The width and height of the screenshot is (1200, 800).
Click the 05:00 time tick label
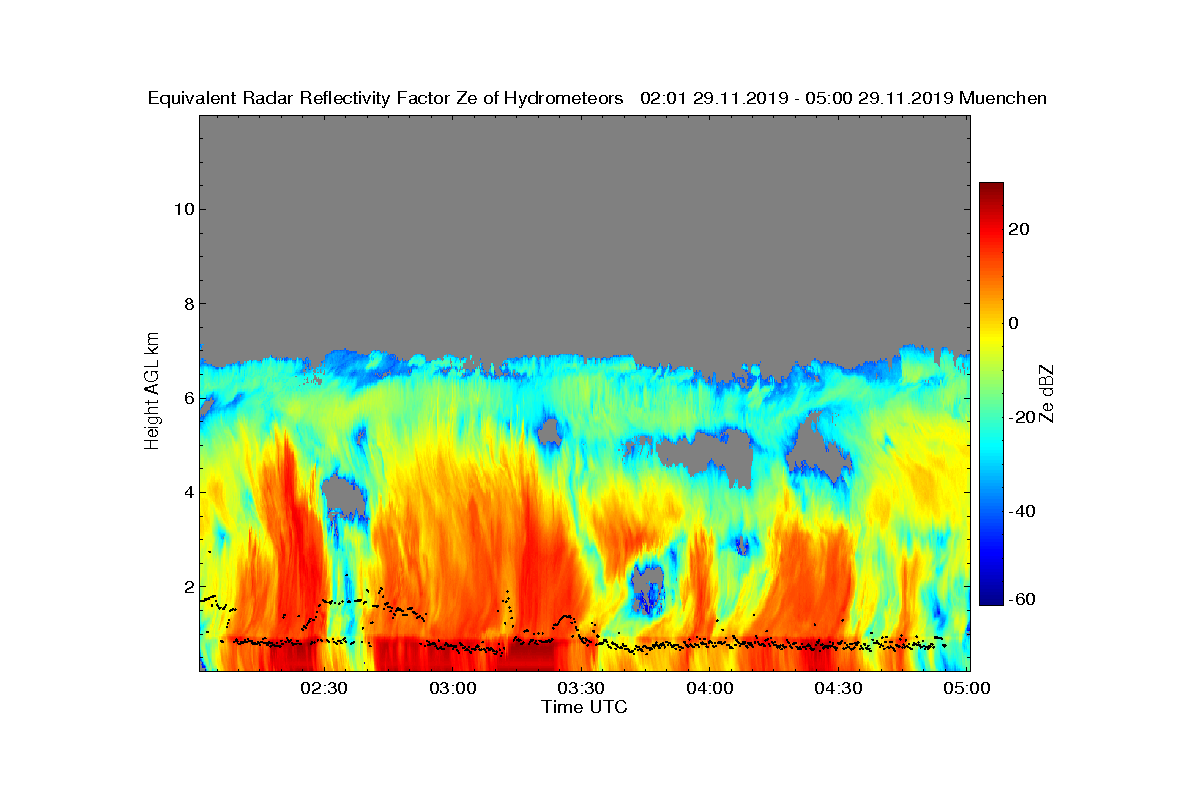[x=966, y=688]
